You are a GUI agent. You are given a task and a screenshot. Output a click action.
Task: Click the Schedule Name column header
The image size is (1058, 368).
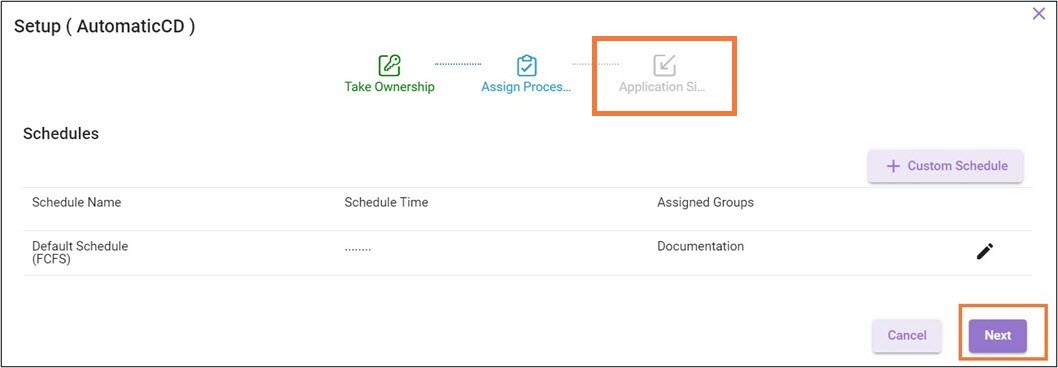pyautogui.click(x=76, y=202)
